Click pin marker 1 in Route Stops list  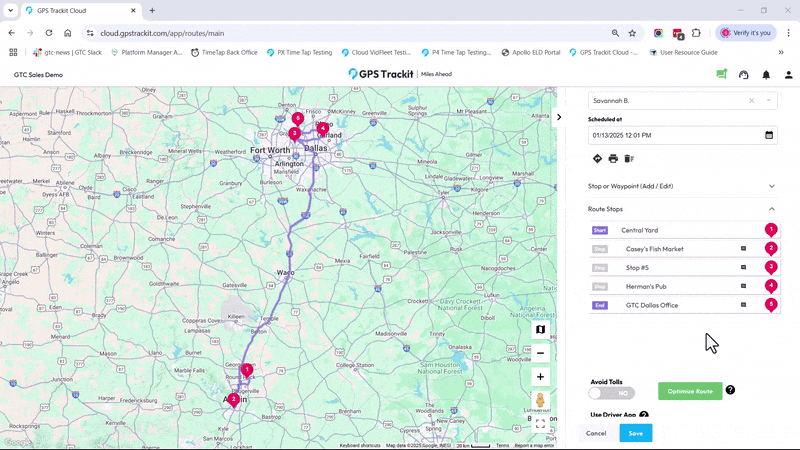coord(771,230)
